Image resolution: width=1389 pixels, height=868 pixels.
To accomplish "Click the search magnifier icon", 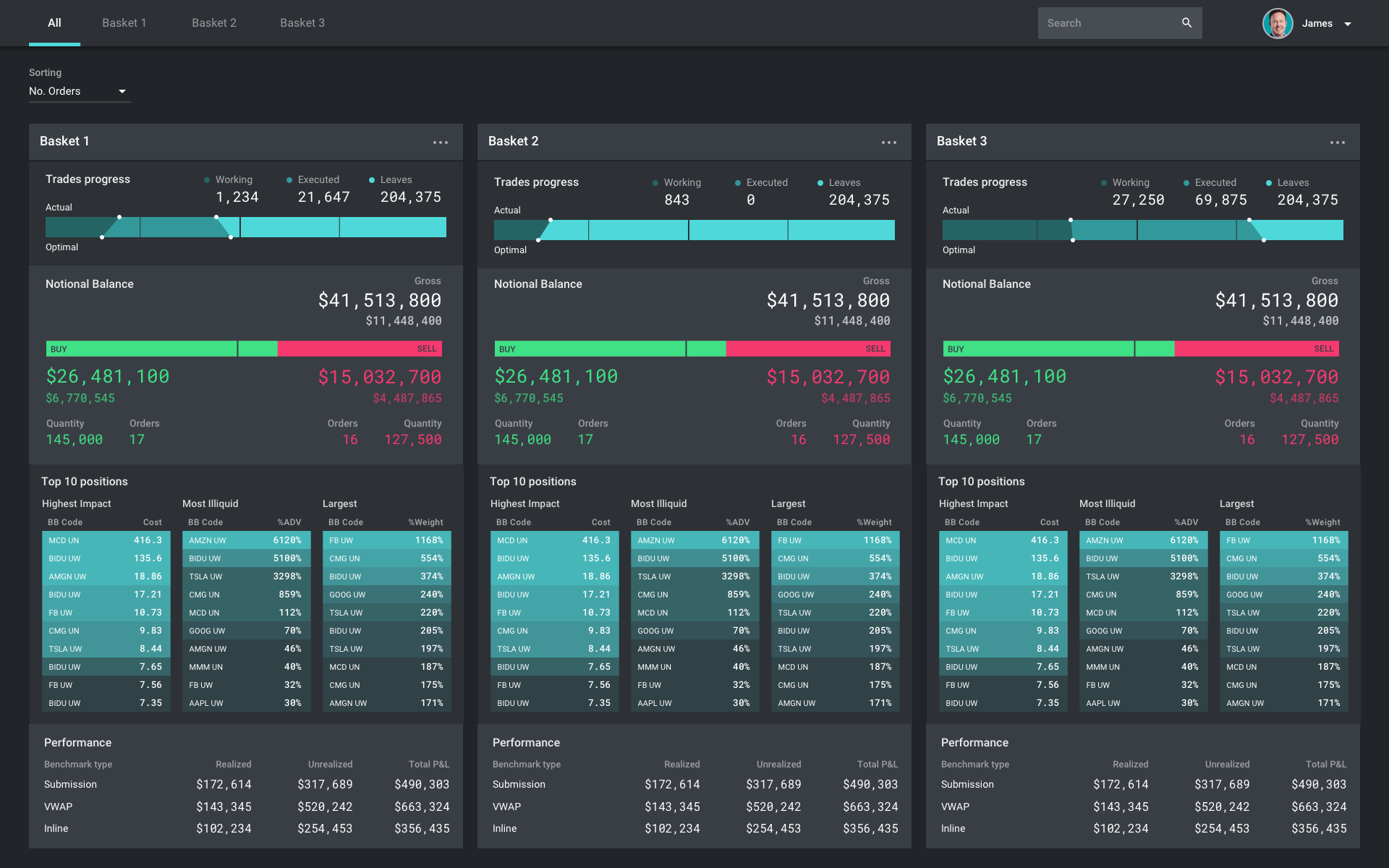I will tap(1186, 23).
